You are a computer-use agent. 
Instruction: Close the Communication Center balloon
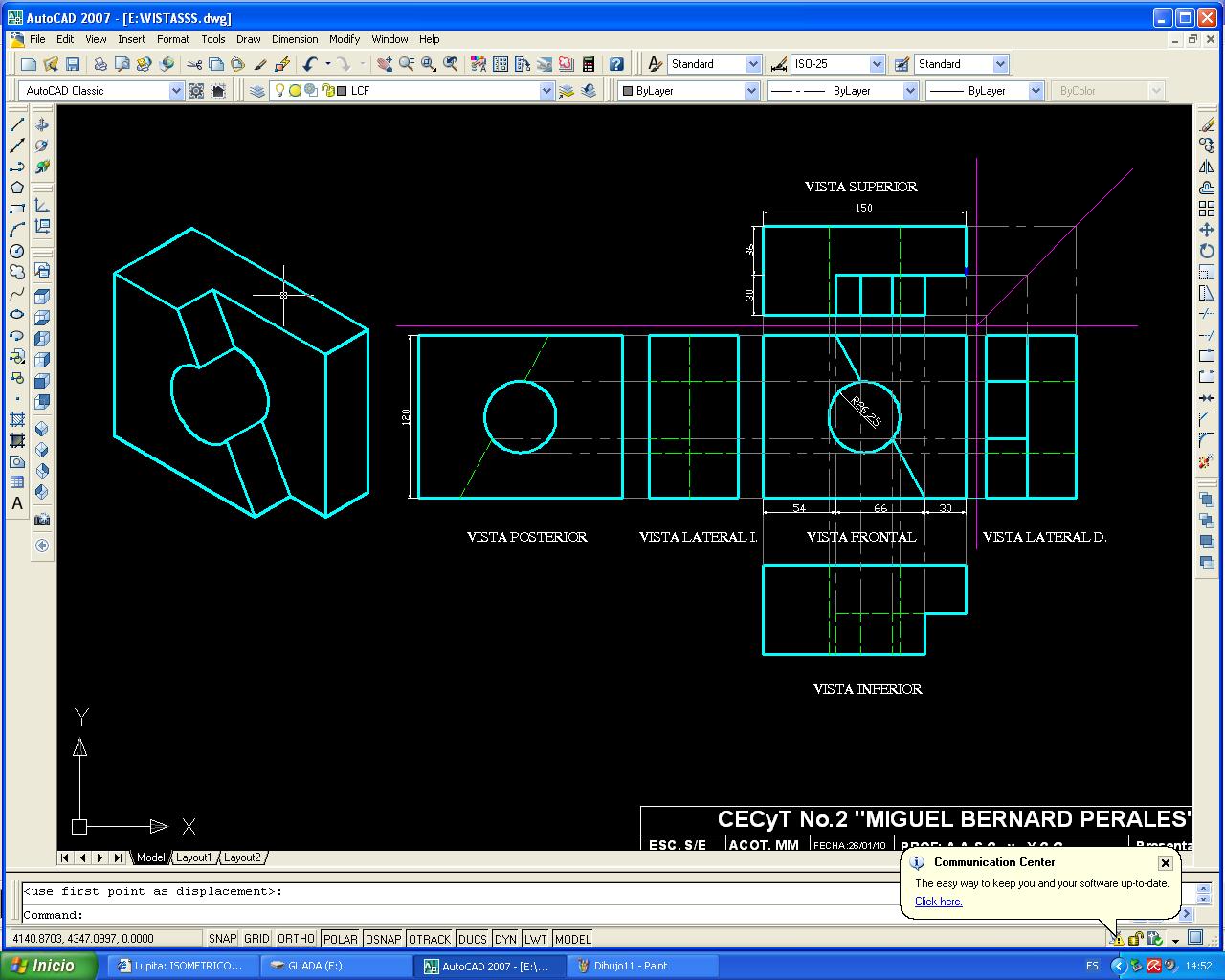[x=1165, y=863]
